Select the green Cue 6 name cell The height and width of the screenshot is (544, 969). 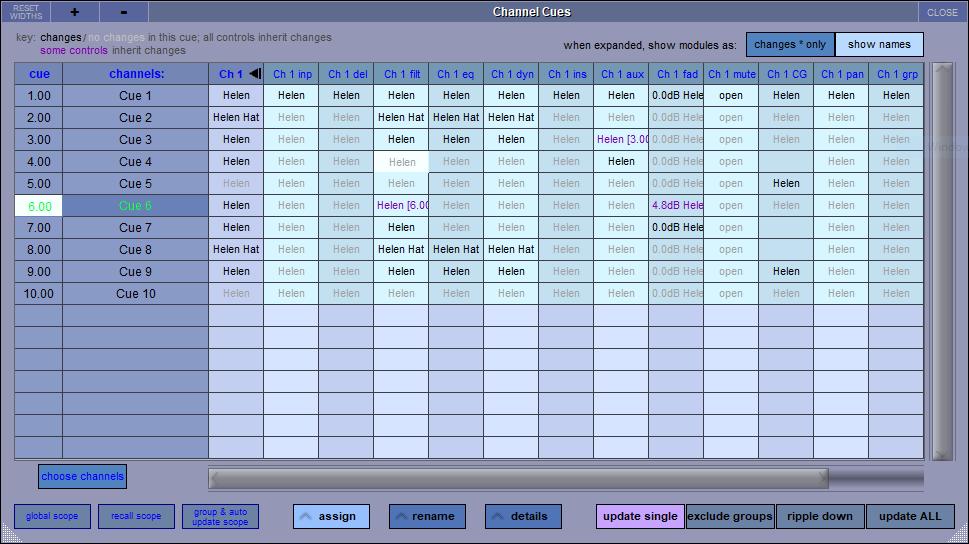coord(135,205)
